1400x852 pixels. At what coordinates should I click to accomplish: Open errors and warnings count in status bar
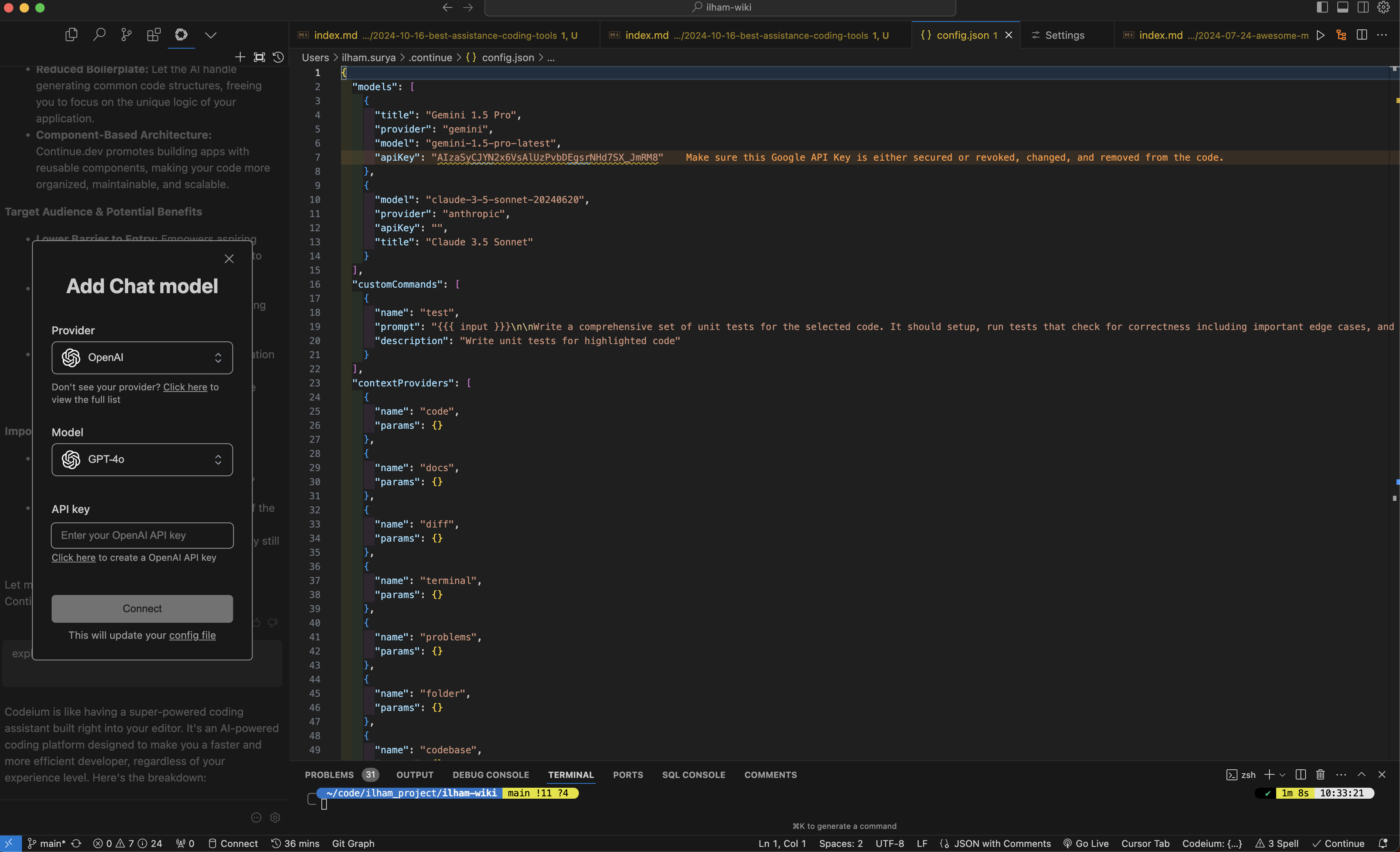(127, 844)
